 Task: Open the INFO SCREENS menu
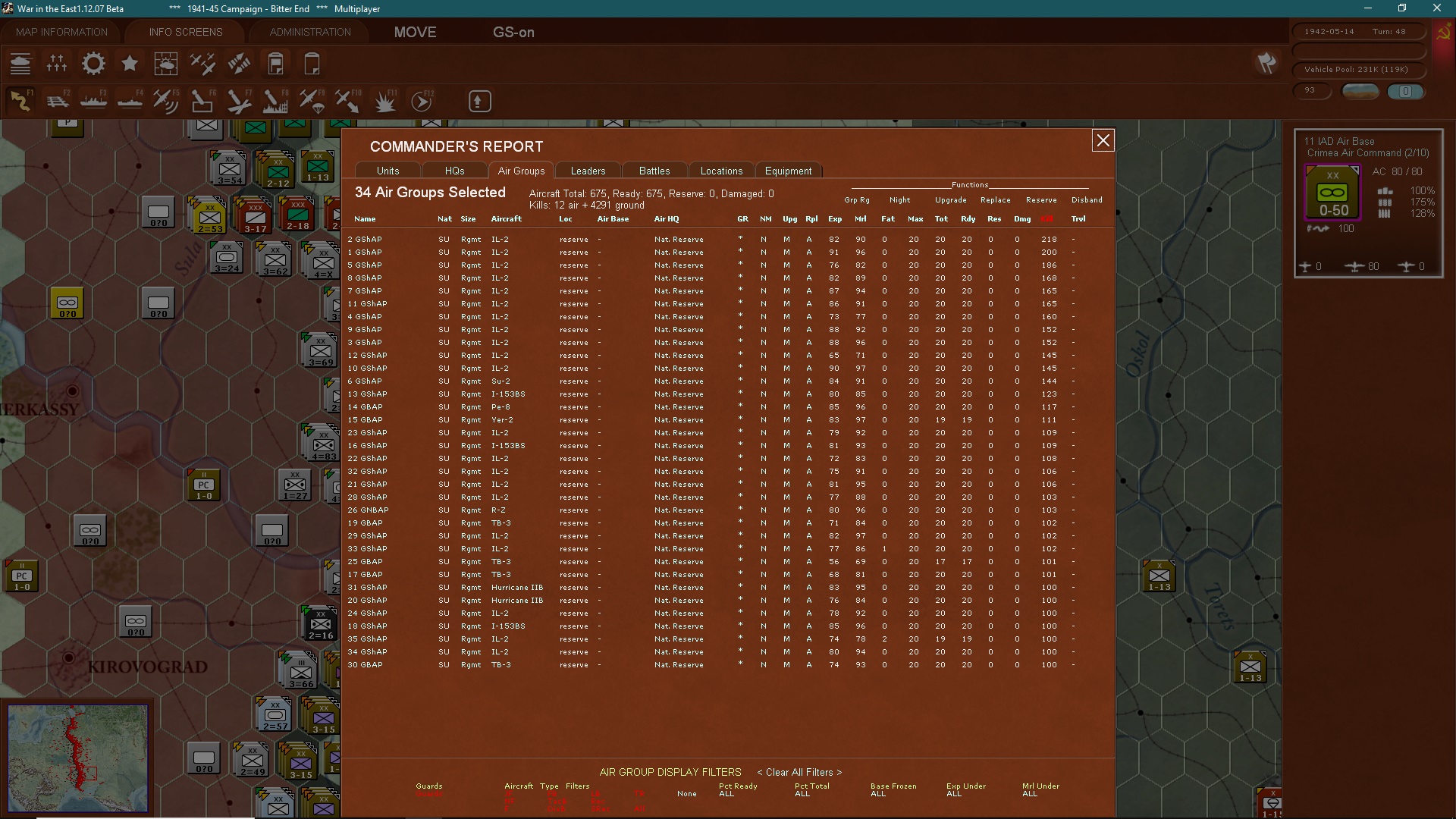[x=186, y=32]
